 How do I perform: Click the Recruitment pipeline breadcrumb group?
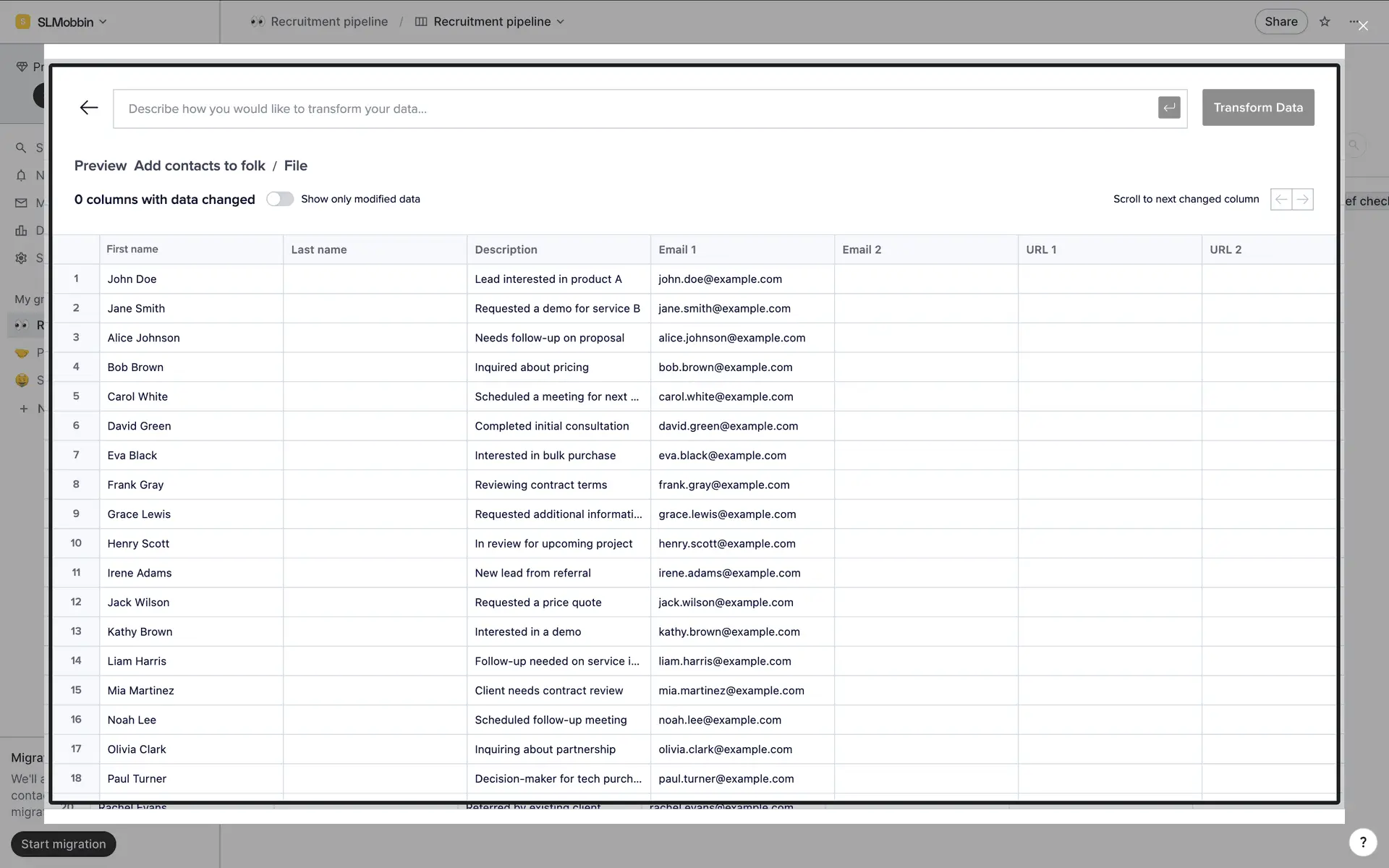click(x=319, y=22)
